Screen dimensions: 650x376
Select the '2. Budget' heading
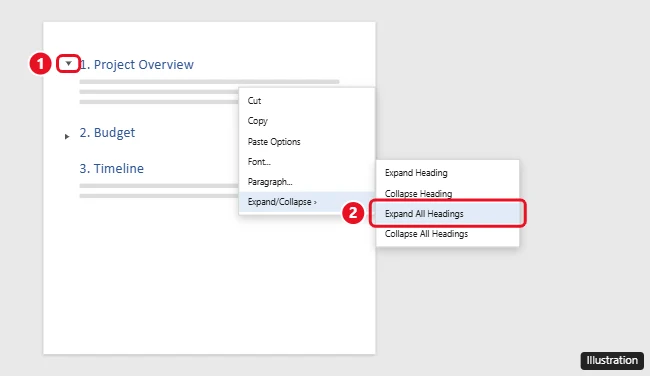pos(107,133)
